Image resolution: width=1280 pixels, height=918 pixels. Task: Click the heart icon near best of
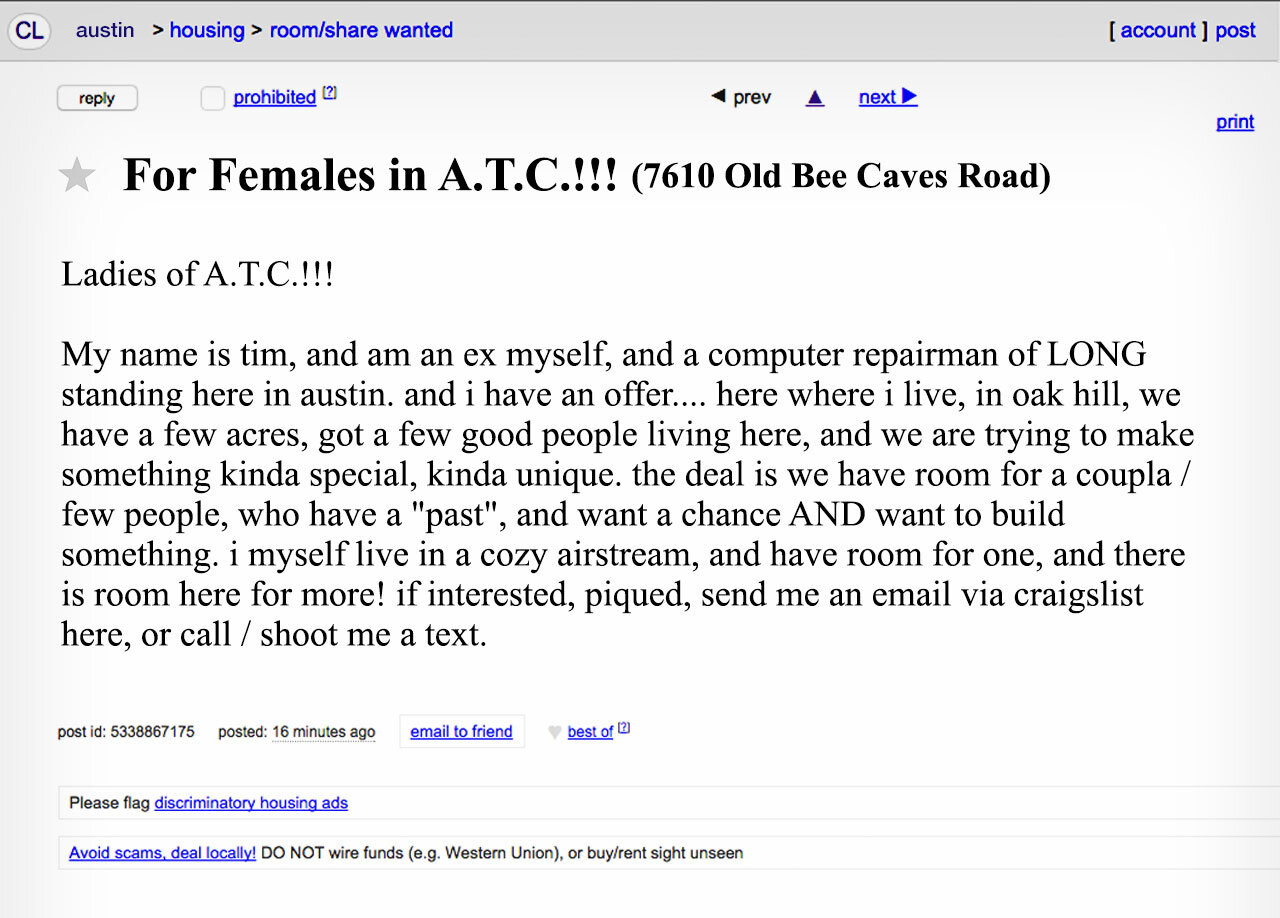554,732
